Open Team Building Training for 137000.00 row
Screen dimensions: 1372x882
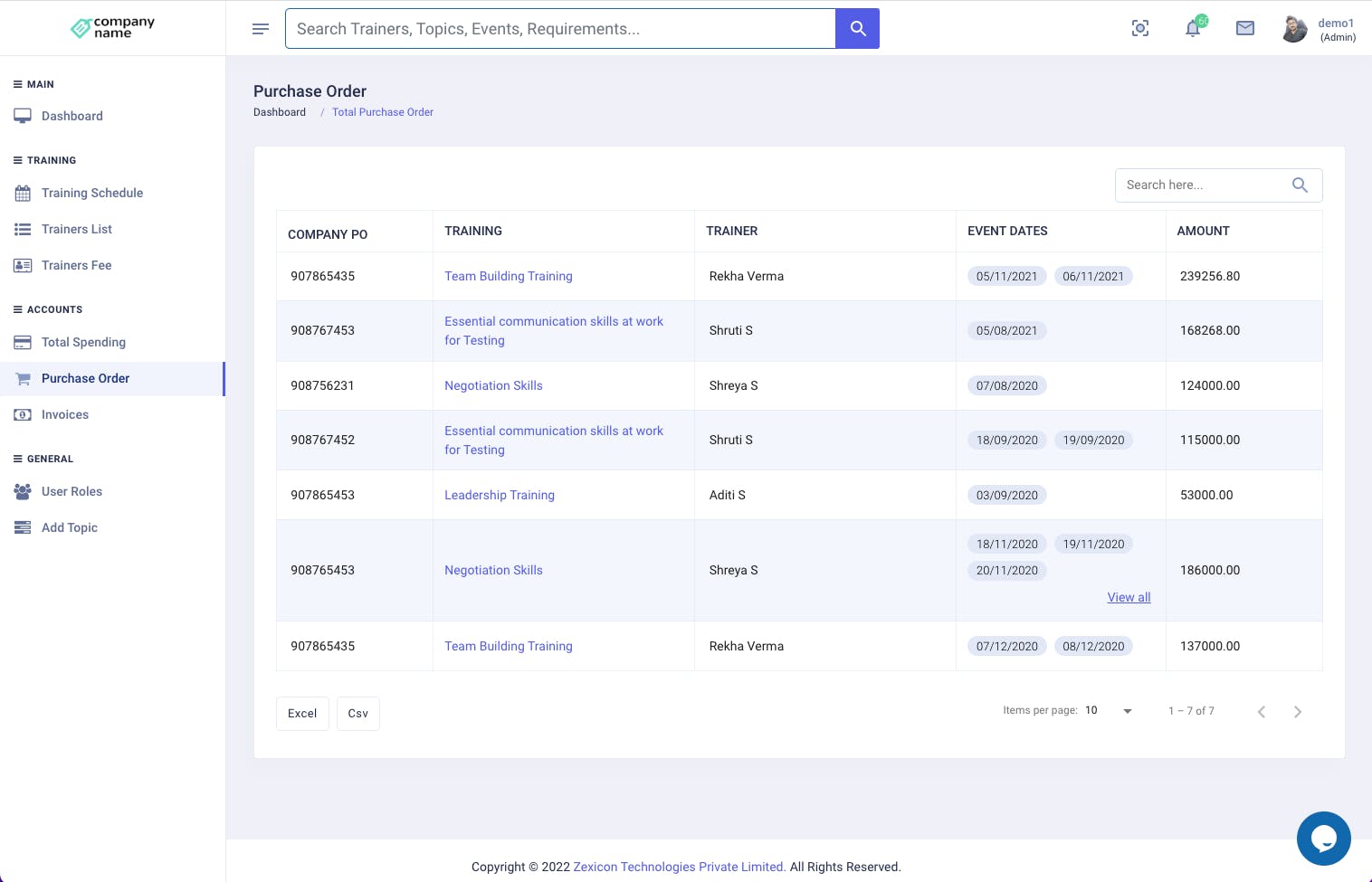pos(509,646)
